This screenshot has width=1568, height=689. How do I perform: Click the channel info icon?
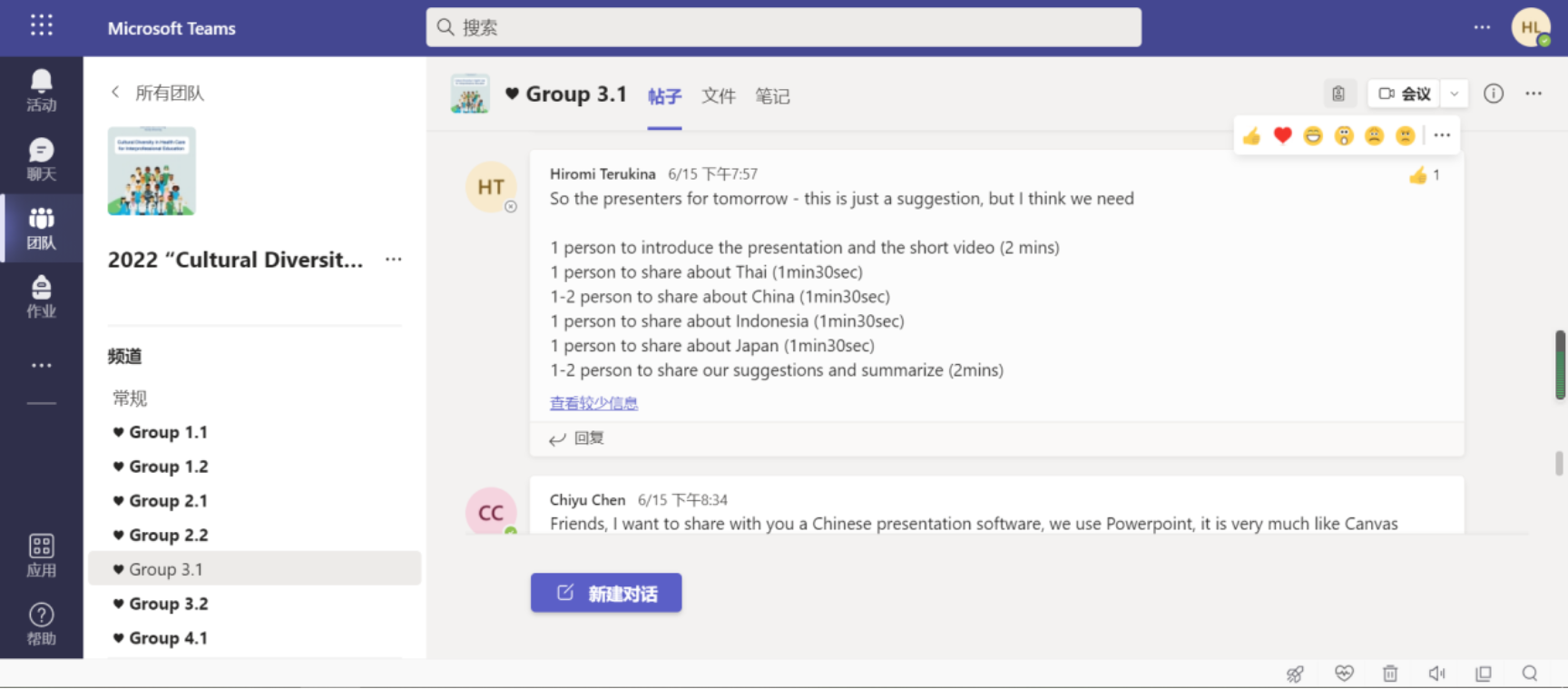(x=1493, y=94)
